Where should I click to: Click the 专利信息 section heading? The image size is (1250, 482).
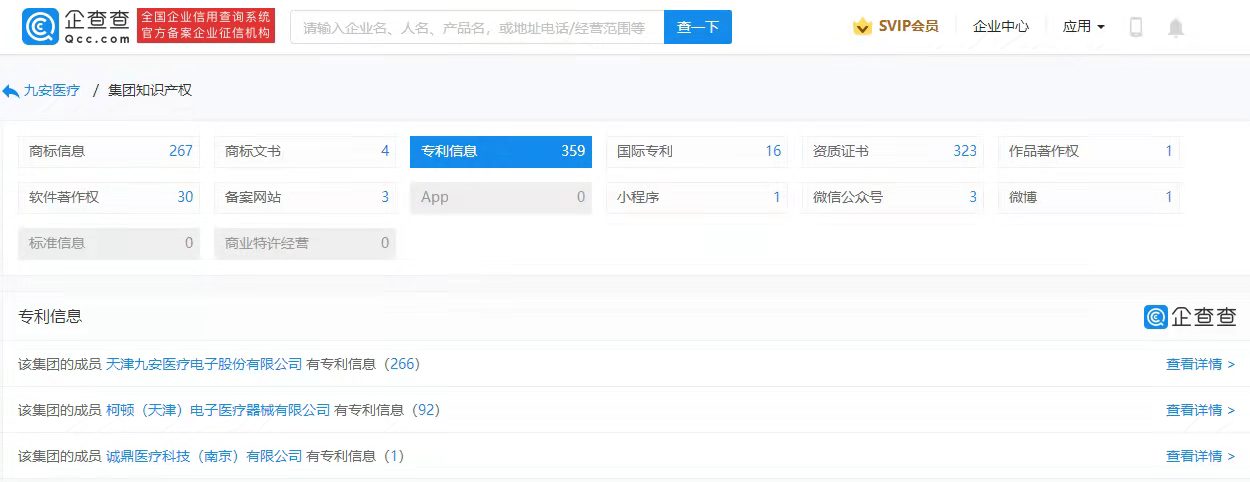[50, 316]
